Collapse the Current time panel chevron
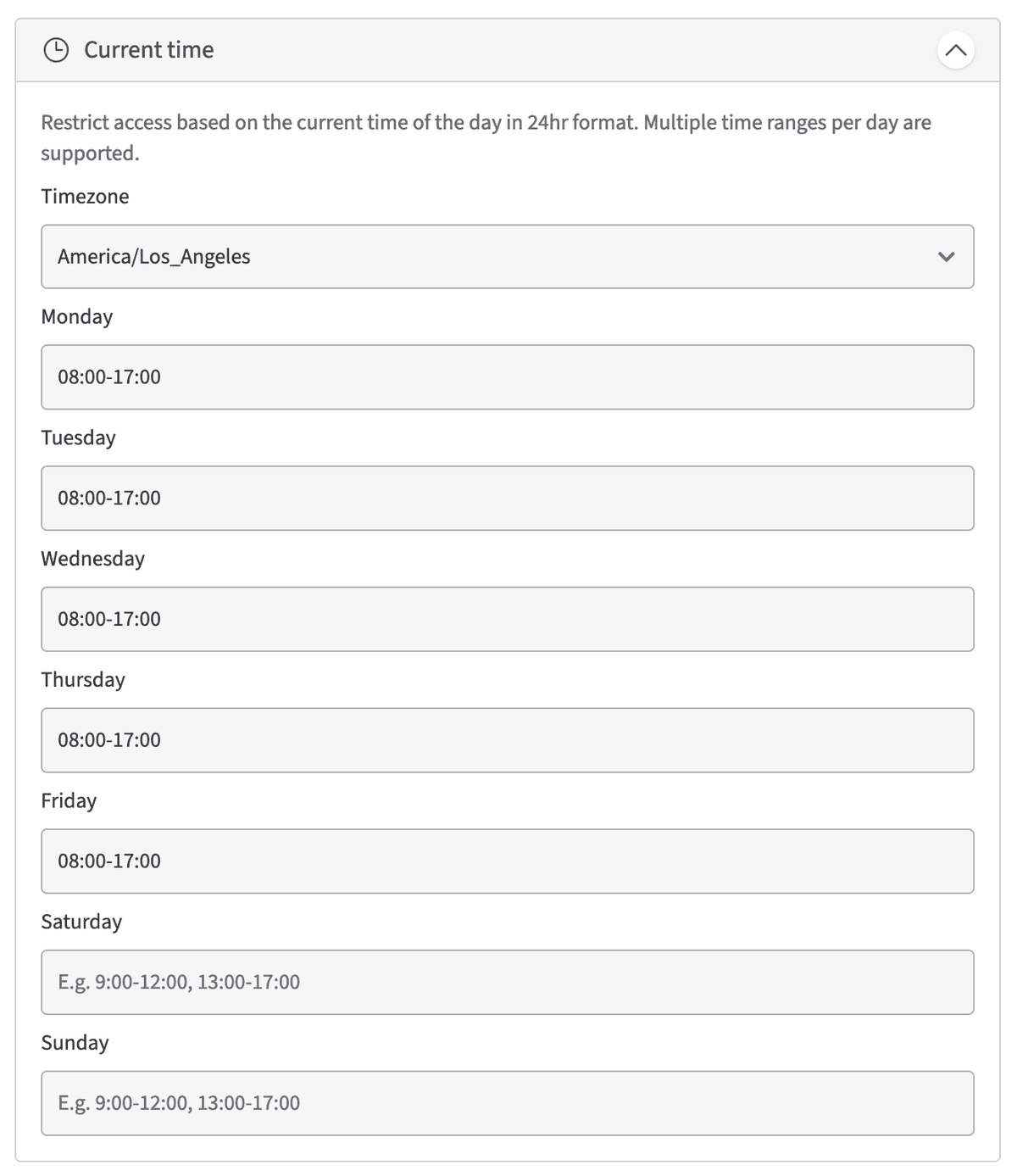 (955, 50)
